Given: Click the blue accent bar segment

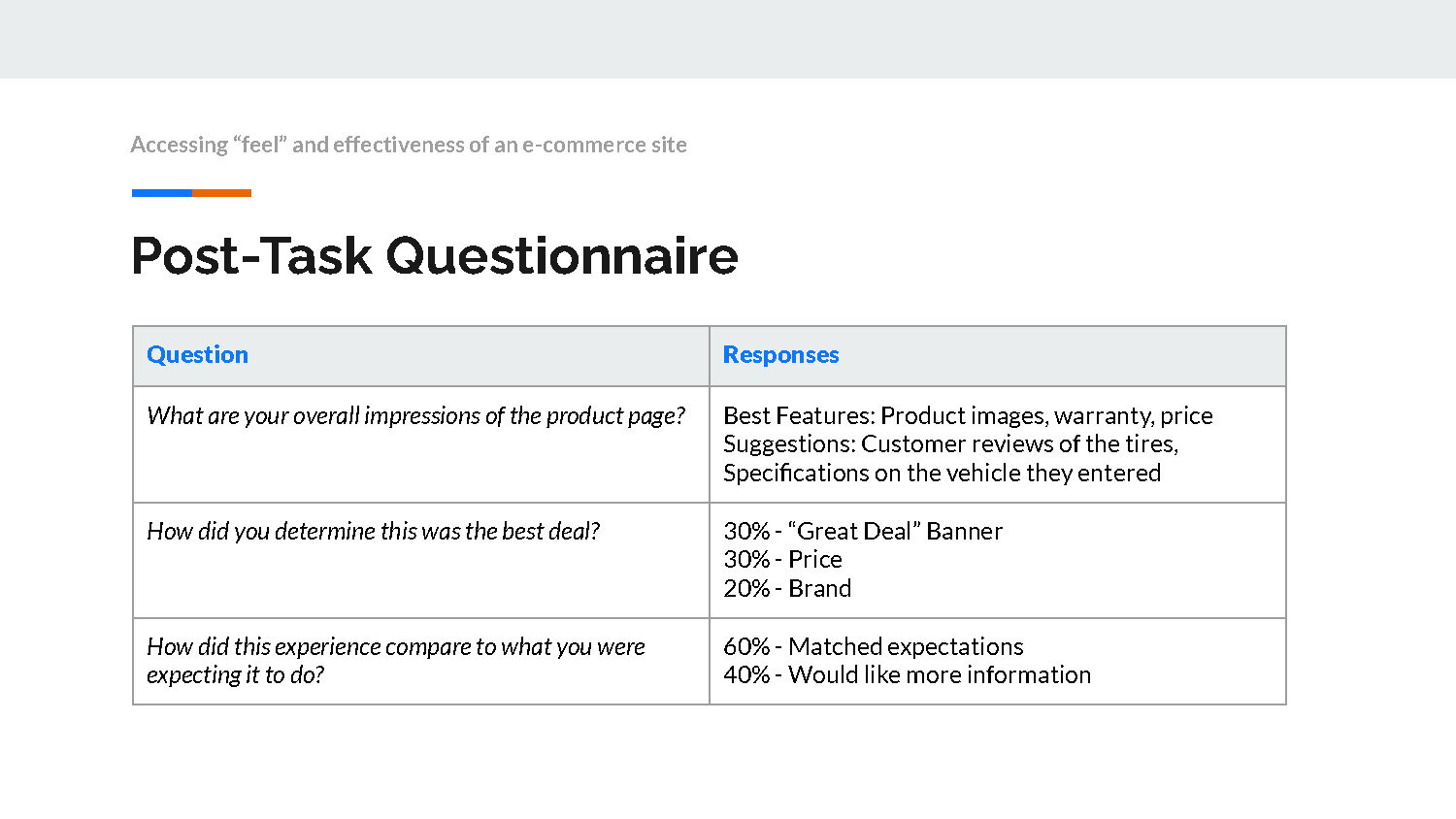Looking at the screenshot, I should (161, 193).
